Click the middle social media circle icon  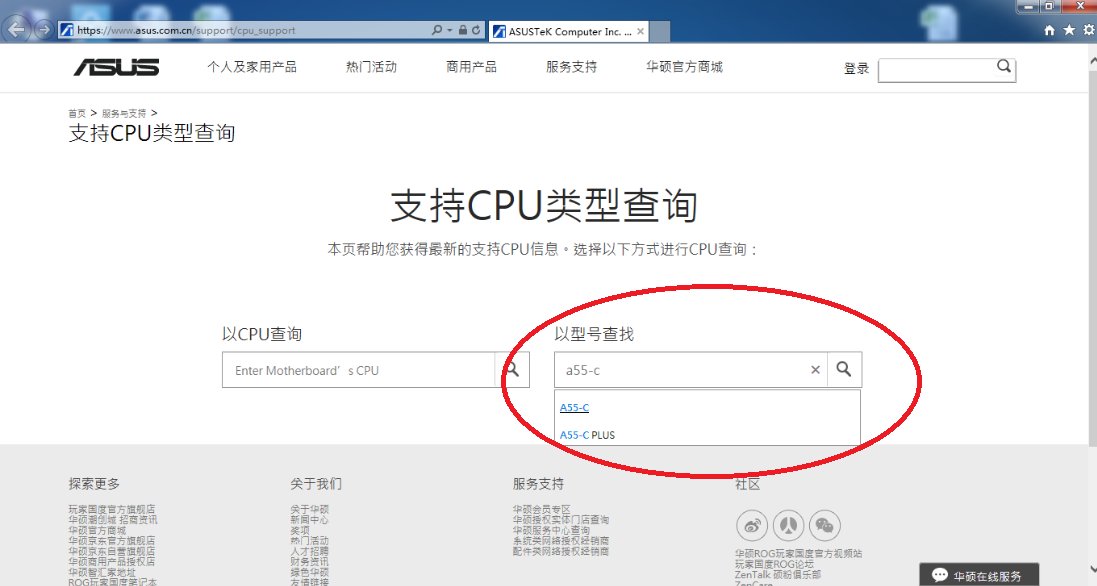click(789, 525)
